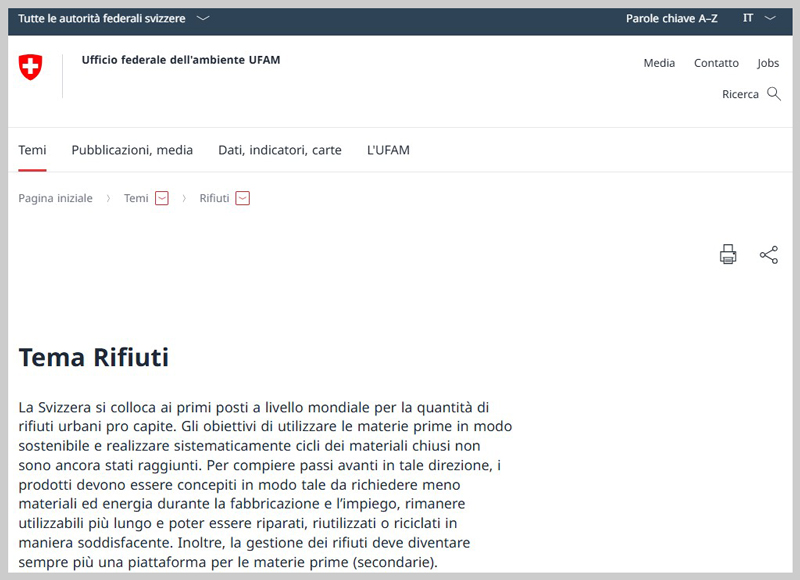The width and height of the screenshot is (800, 580).
Task: Expand the Temi breadcrumb dropdown arrow
Action: click(162, 198)
